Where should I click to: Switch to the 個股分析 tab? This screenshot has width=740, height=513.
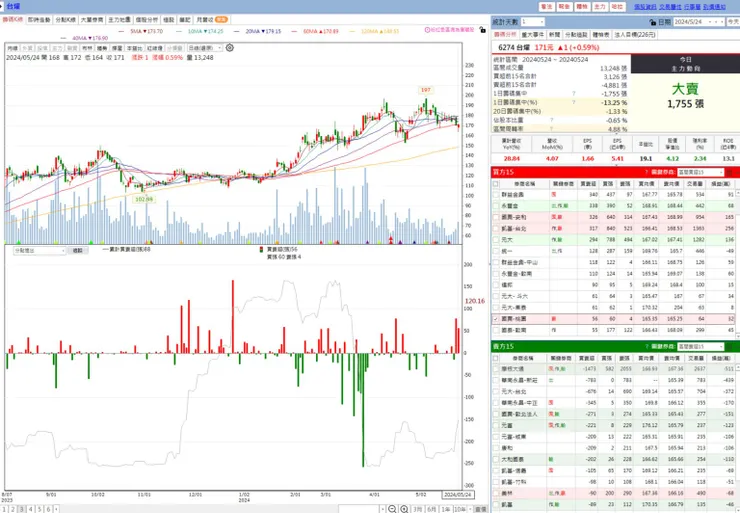pos(147,20)
